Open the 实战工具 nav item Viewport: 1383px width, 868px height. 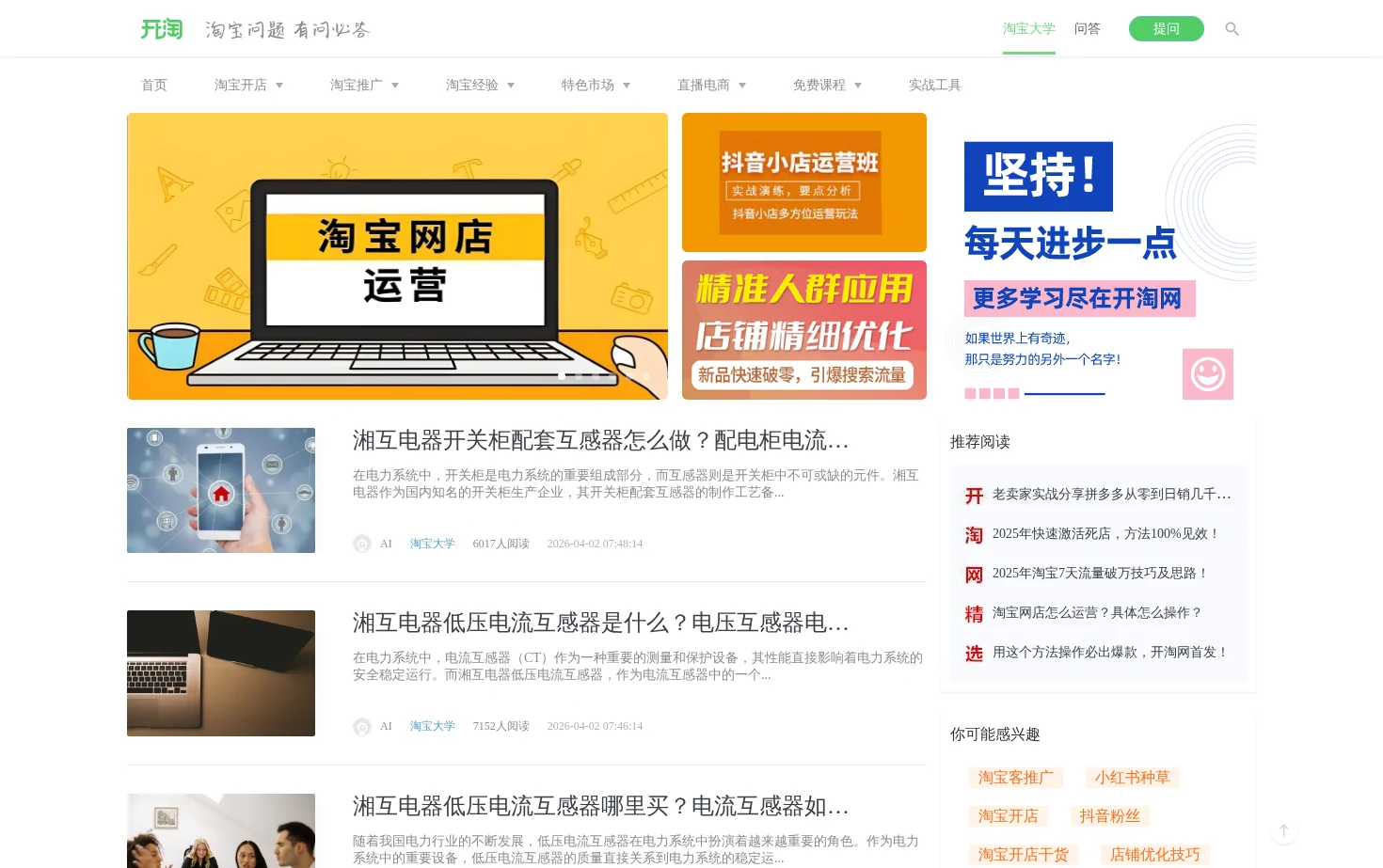(935, 85)
